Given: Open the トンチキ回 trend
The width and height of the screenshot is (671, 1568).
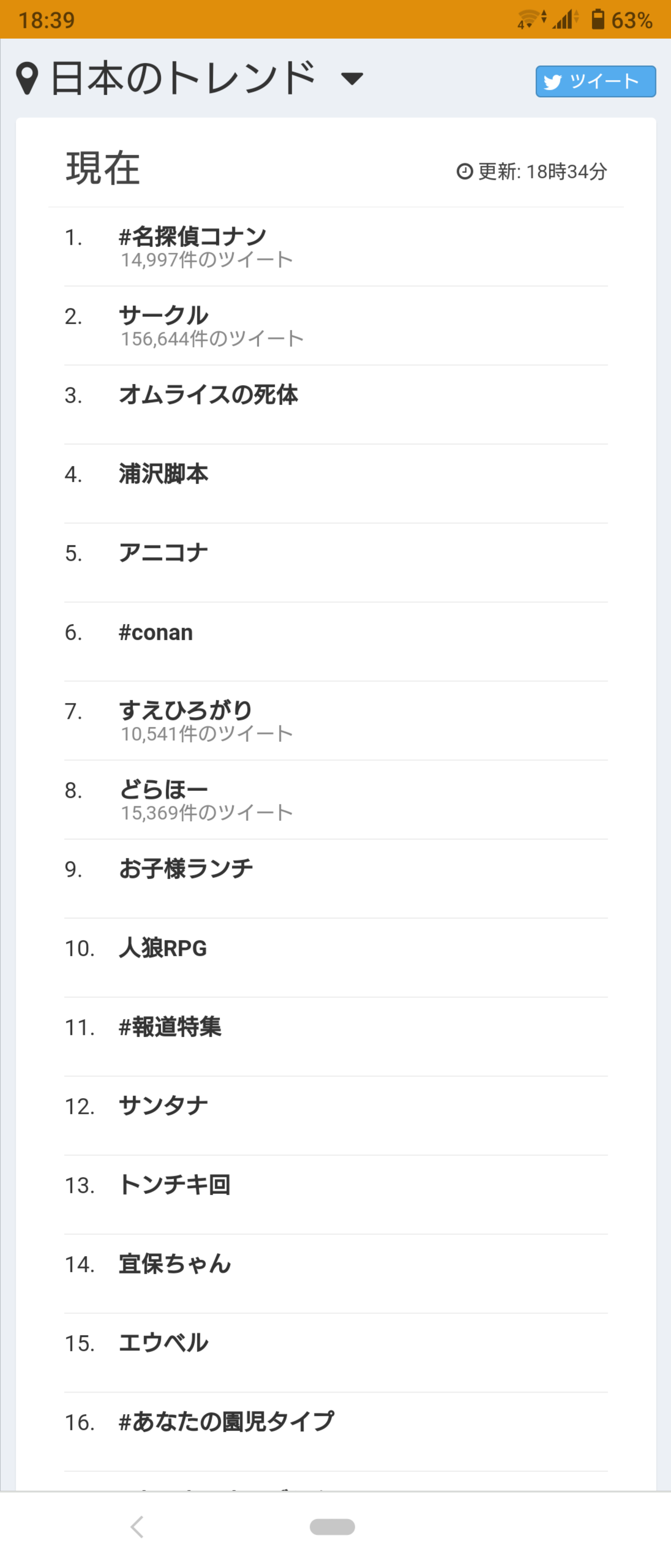Looking at the screenshot, I should click(x=175, y=1185).
